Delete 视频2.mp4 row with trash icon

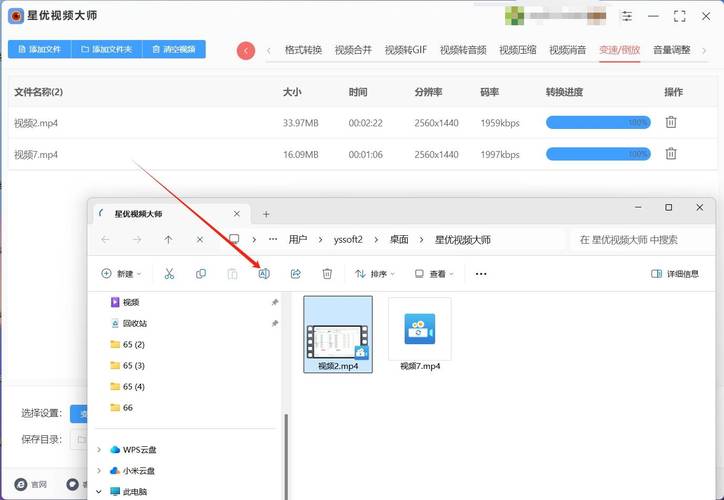coord(671,122)
